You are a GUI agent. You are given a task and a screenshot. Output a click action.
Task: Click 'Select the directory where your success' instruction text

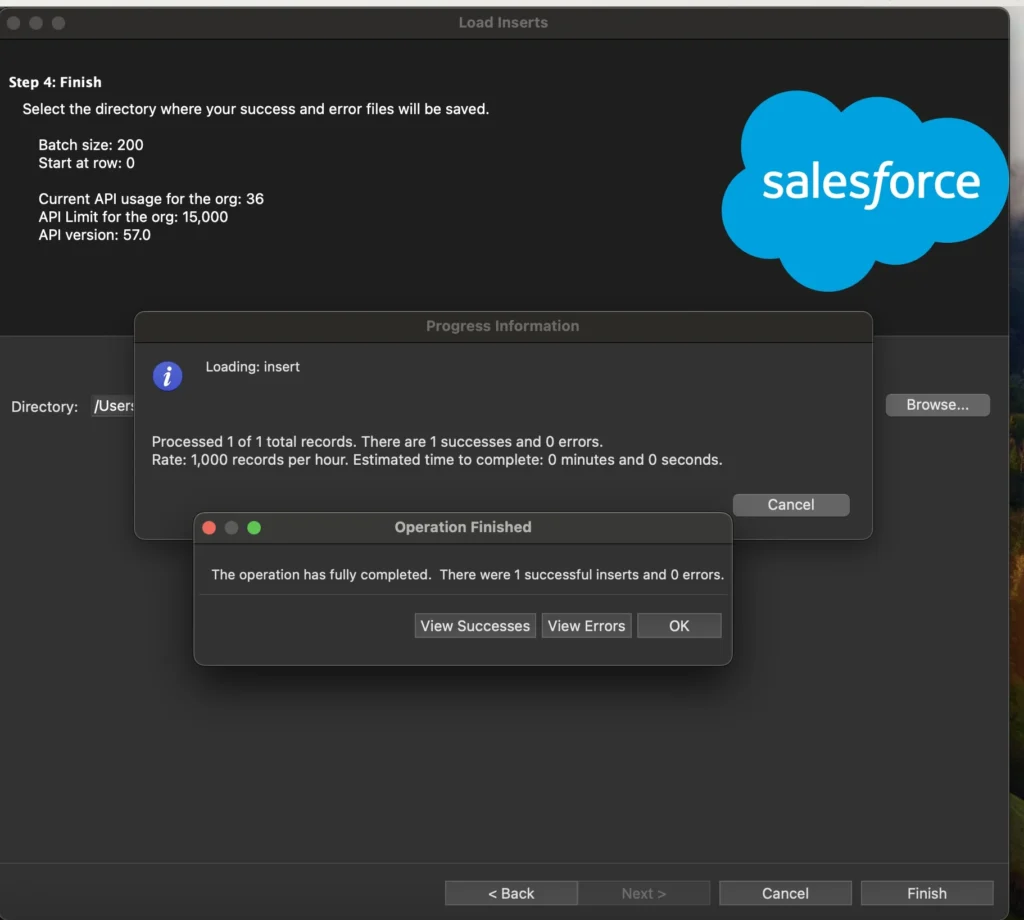(255, 109)
